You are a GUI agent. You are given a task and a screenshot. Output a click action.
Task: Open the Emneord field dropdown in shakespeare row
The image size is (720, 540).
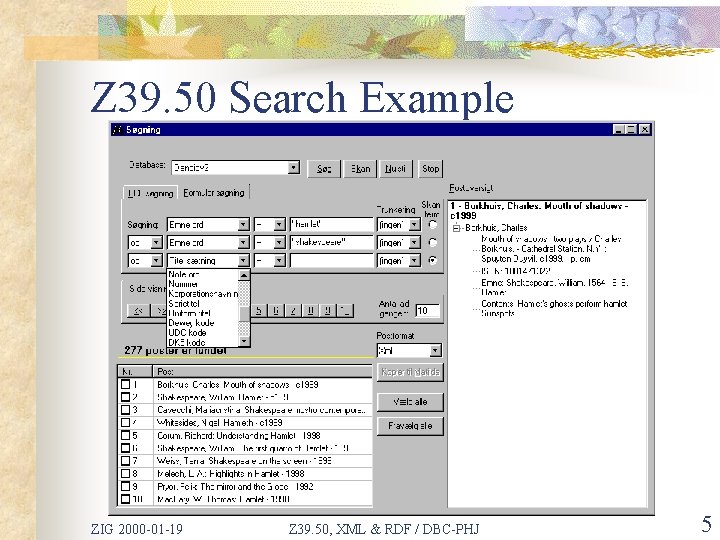[x=243, y=242]
